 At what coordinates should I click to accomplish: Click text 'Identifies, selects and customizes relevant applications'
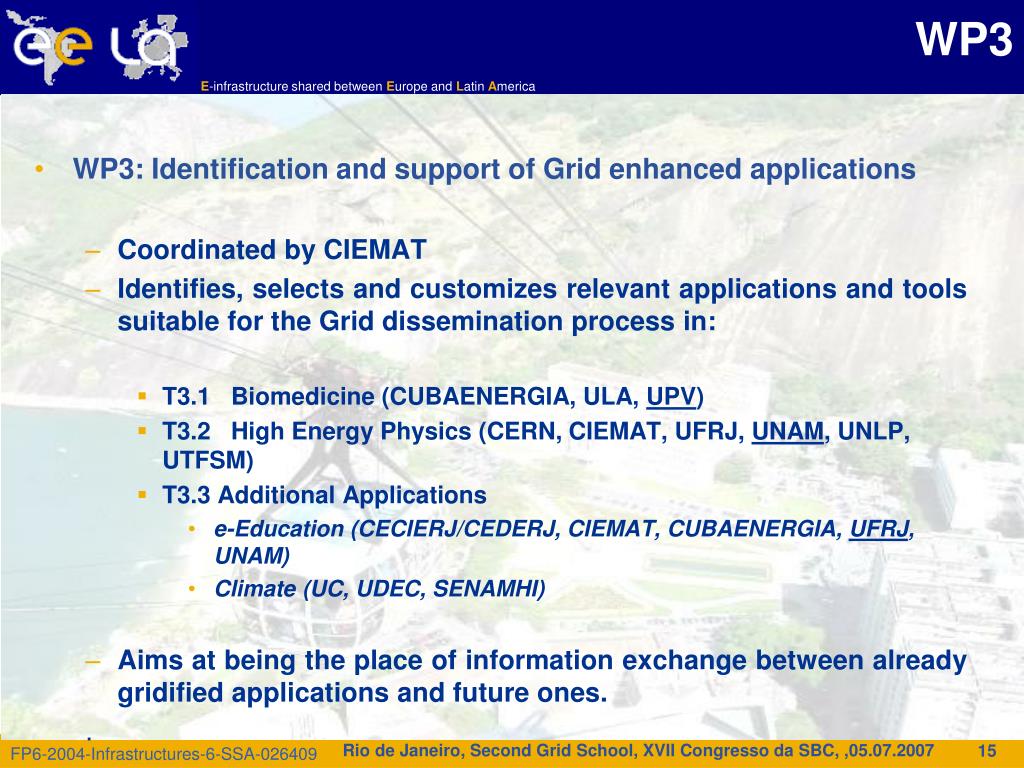477,289
